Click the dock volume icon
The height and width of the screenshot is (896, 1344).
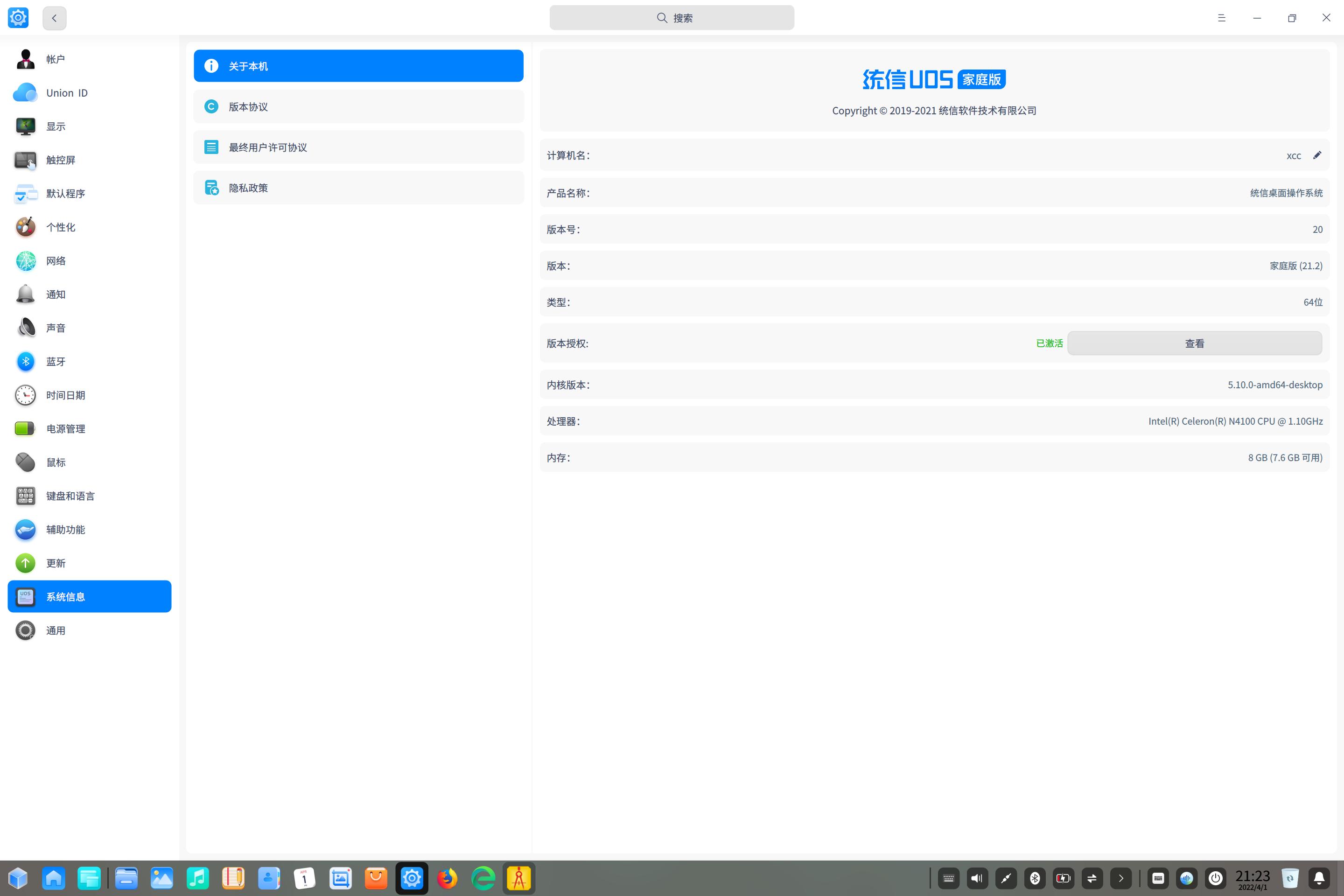(977, 878)
